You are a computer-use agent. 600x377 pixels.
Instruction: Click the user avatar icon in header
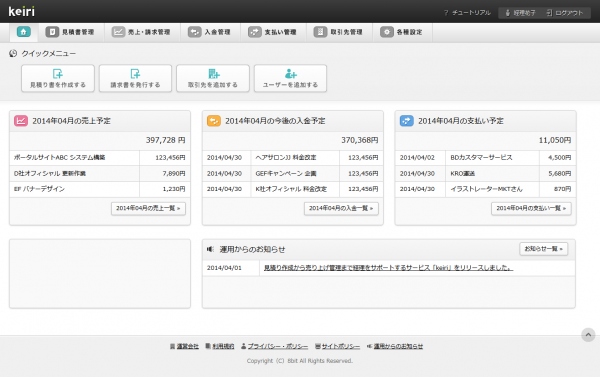tap(508, 13)
